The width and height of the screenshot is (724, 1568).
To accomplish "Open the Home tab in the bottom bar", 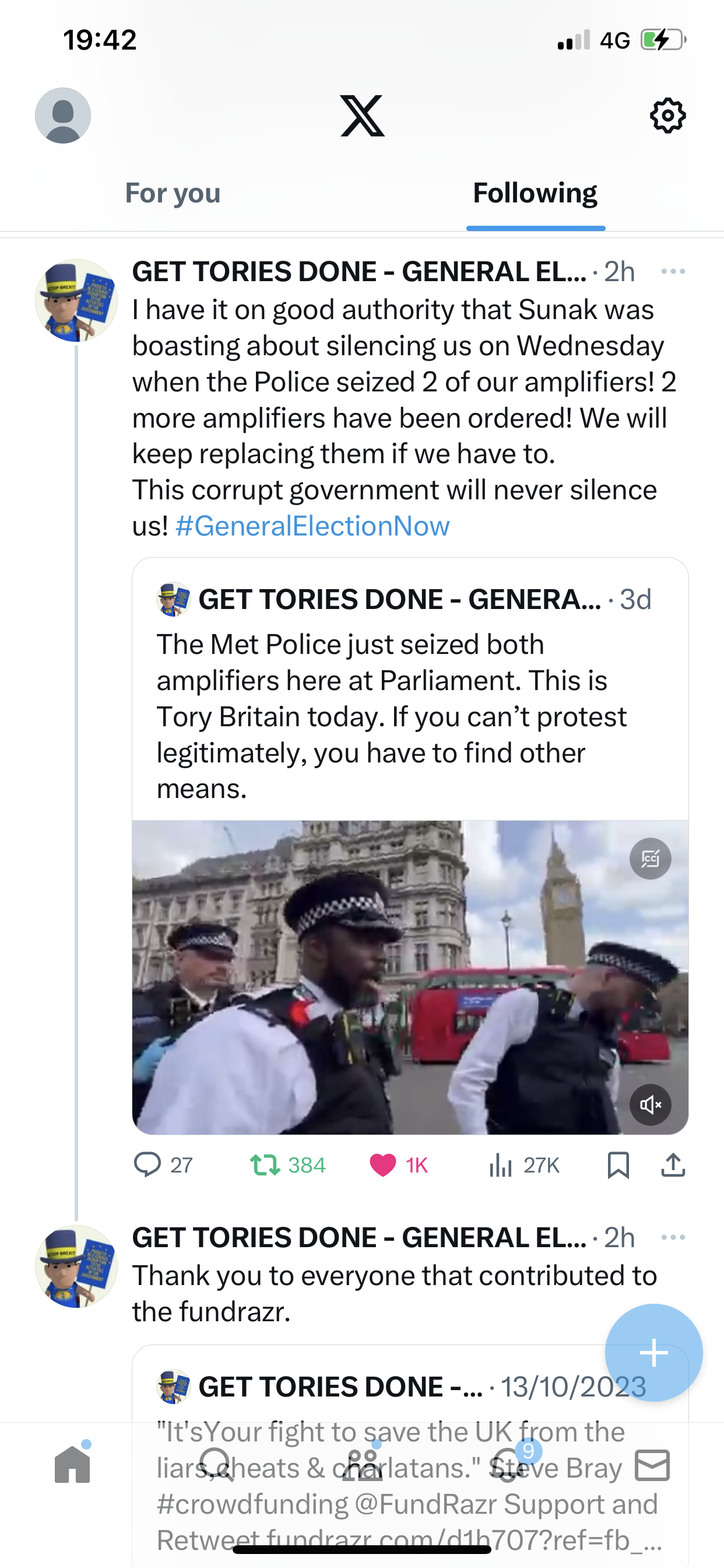I will click(72, 1464).
